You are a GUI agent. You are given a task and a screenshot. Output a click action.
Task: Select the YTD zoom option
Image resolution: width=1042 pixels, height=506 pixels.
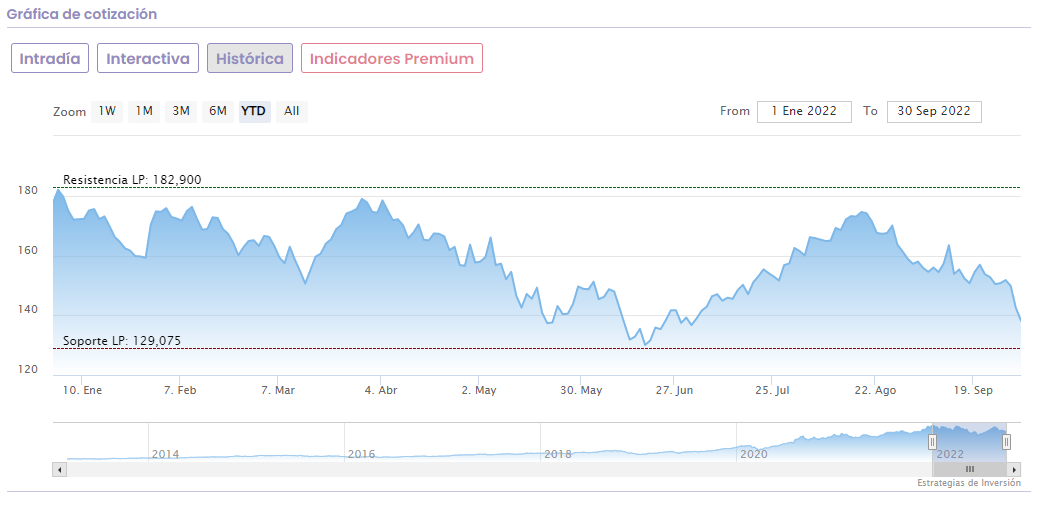click(254, 111)
